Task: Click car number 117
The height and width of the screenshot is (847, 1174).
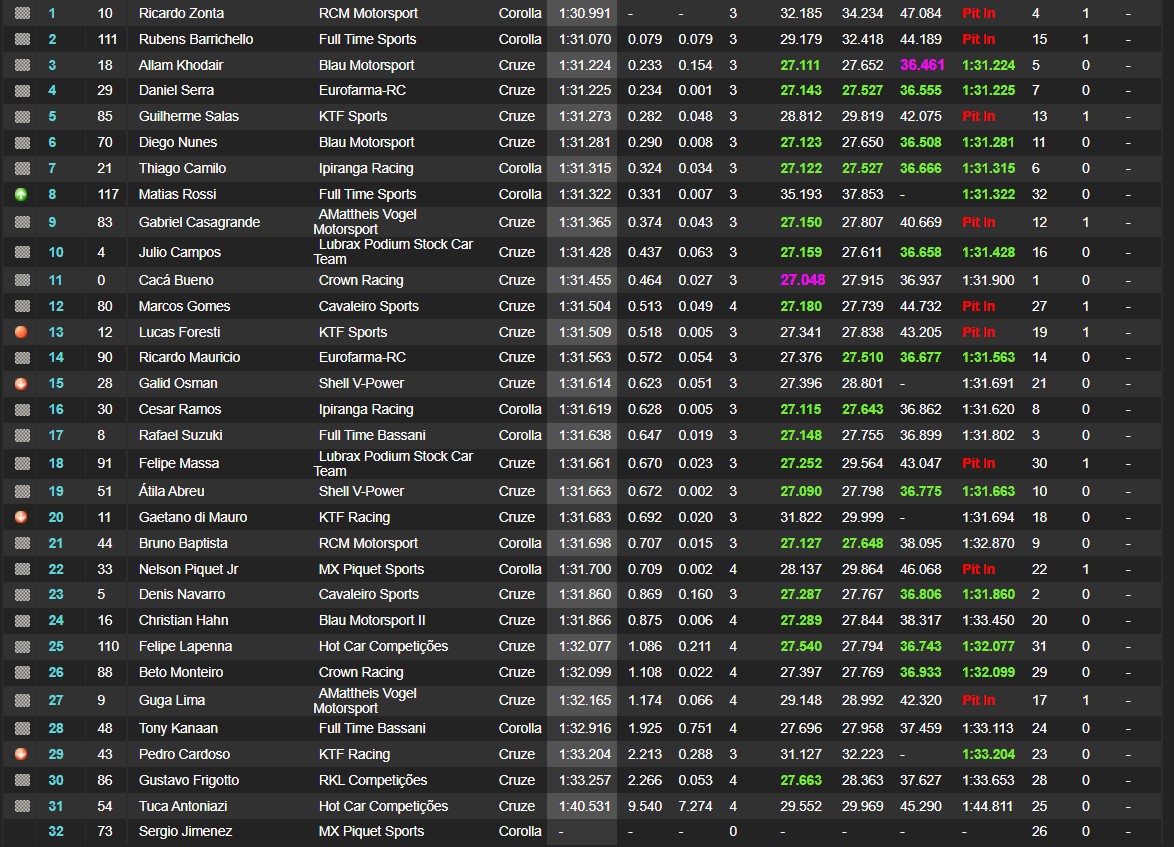Action: click(108, 194)
